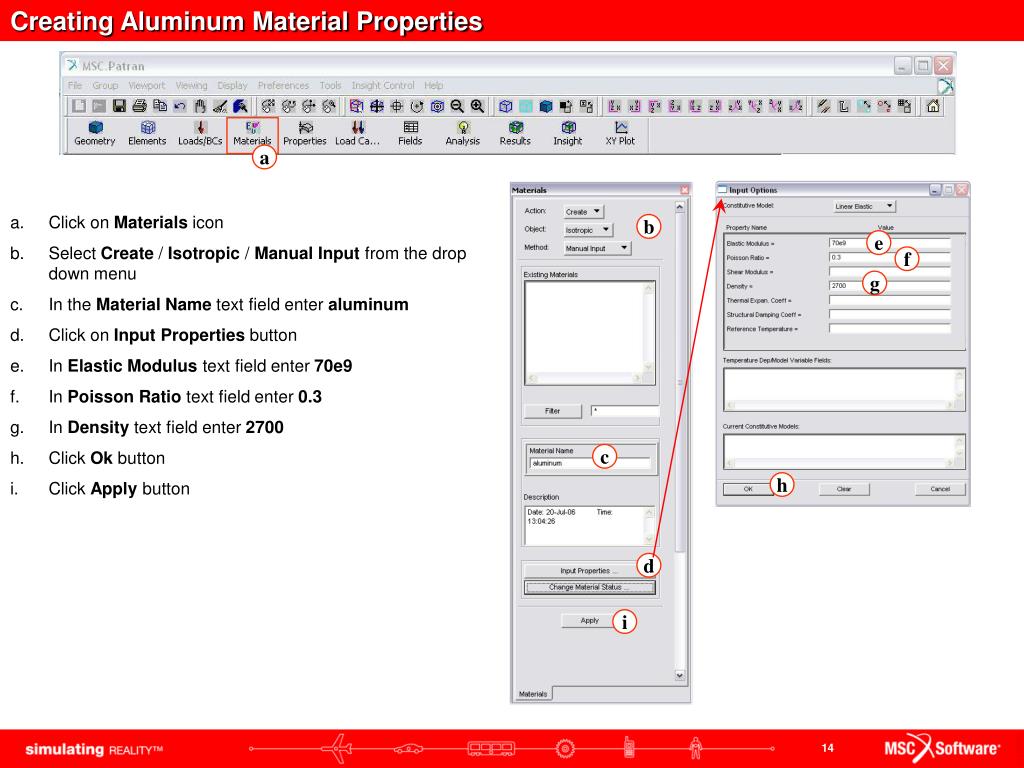Open the Loads/BCs application
1024x768 pixels.
[x=200, y=133]
